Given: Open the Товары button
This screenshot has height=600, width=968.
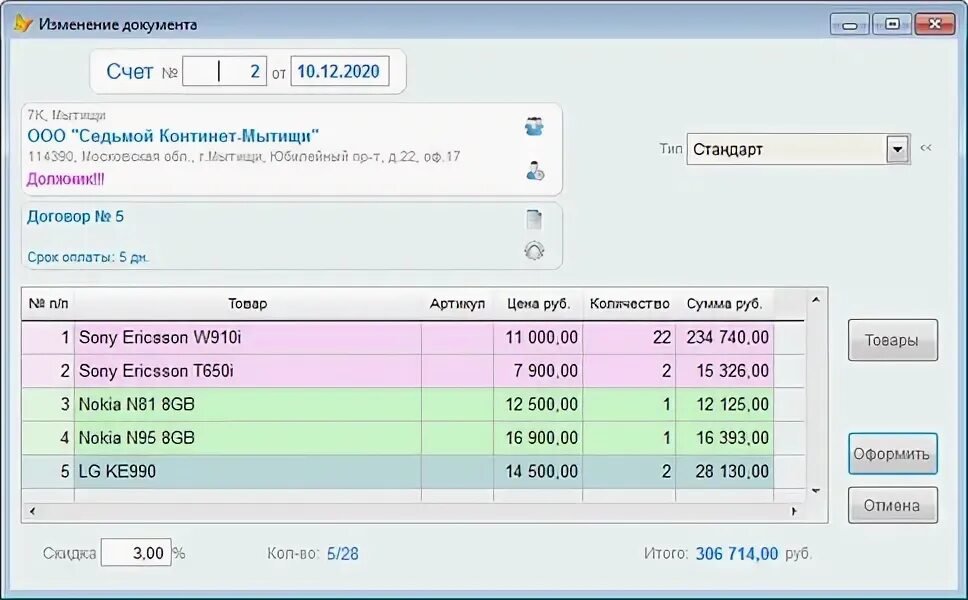Looking at the screenshot, I should pos(893,340).
